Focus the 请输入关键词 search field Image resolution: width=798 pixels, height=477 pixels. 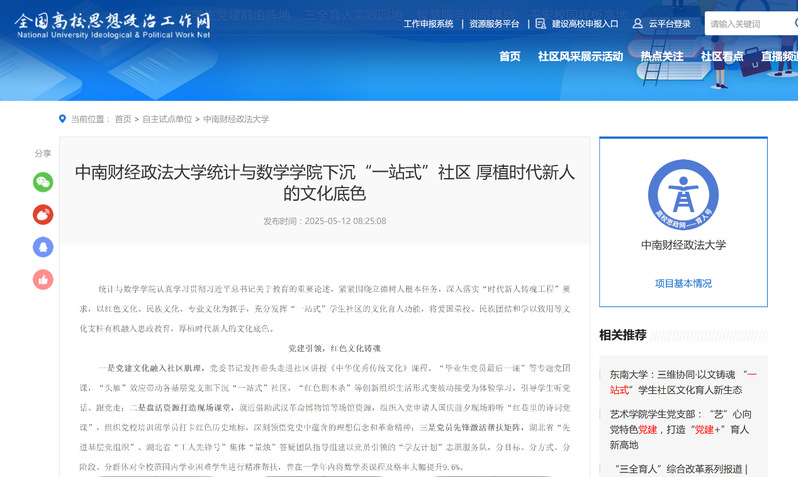750,23
